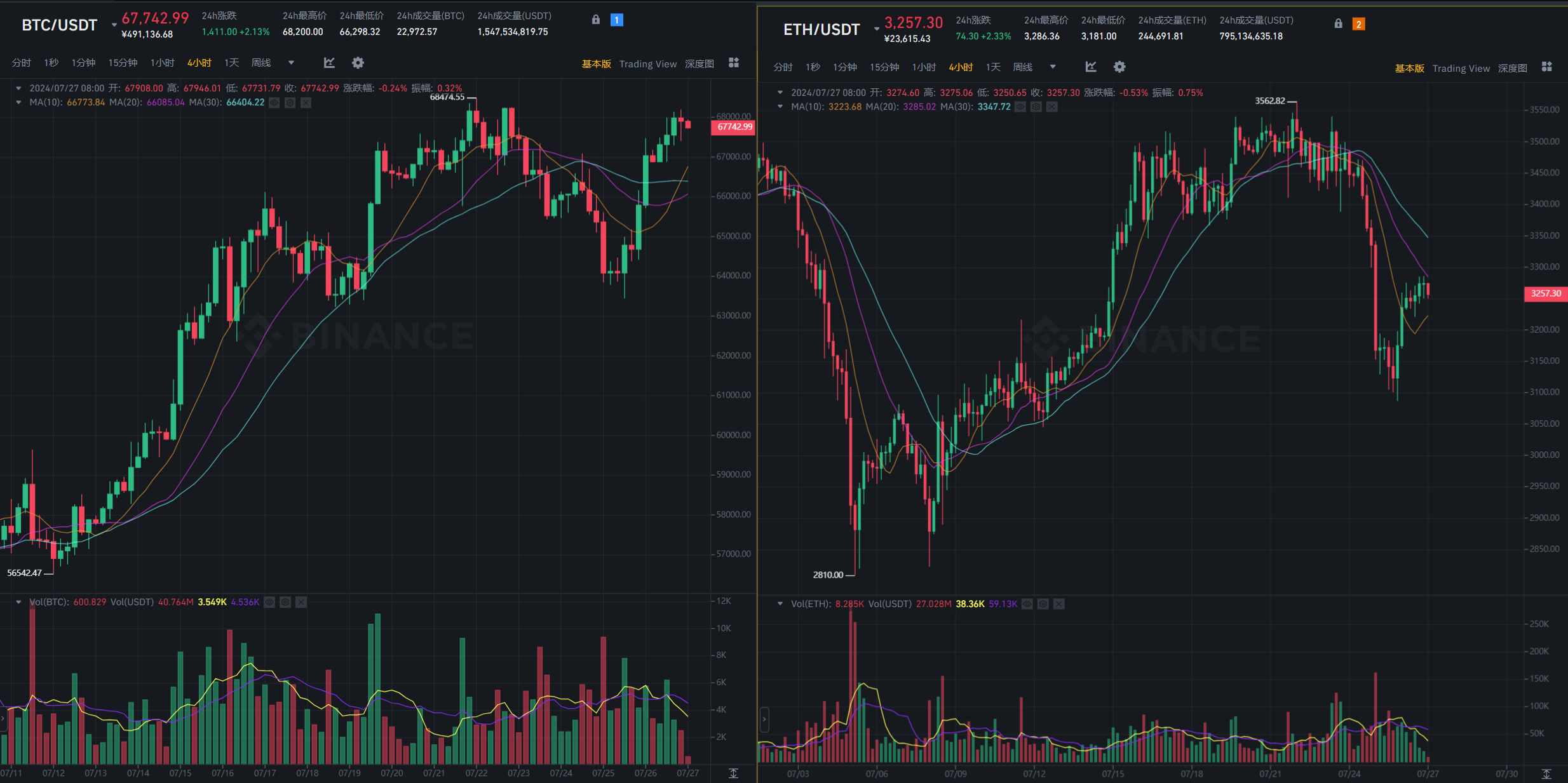Image resolution: width=1568 pixels, height=783 pixels.
Task: Remove the Vol(ETH) volume indicator
Action: click(x=1058, y=604)
